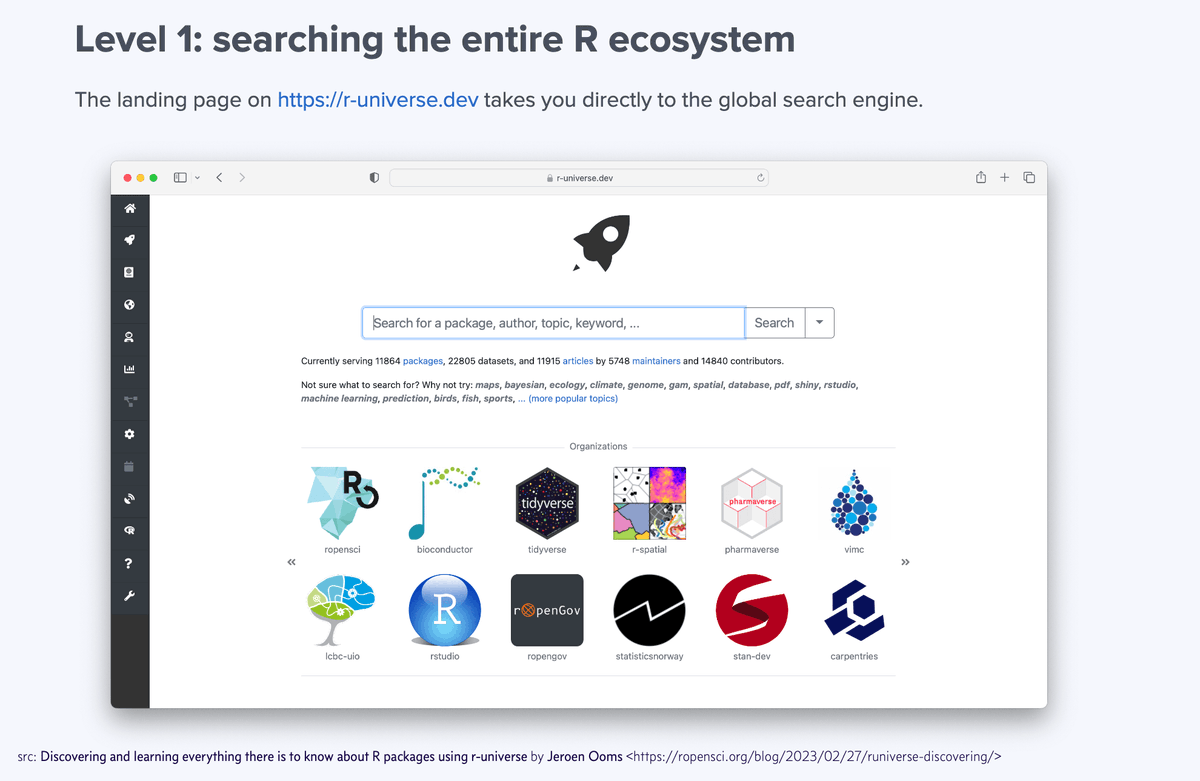
Task: Select the machine learning topic suggestion
Action: (x=340, y=399)
